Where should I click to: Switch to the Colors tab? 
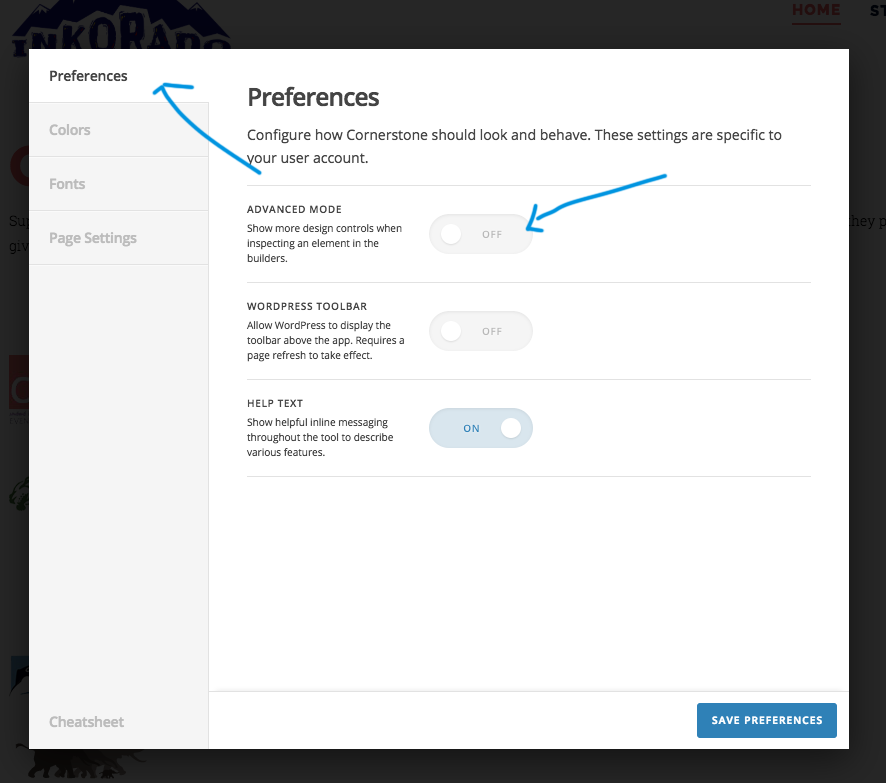[119, 130]
